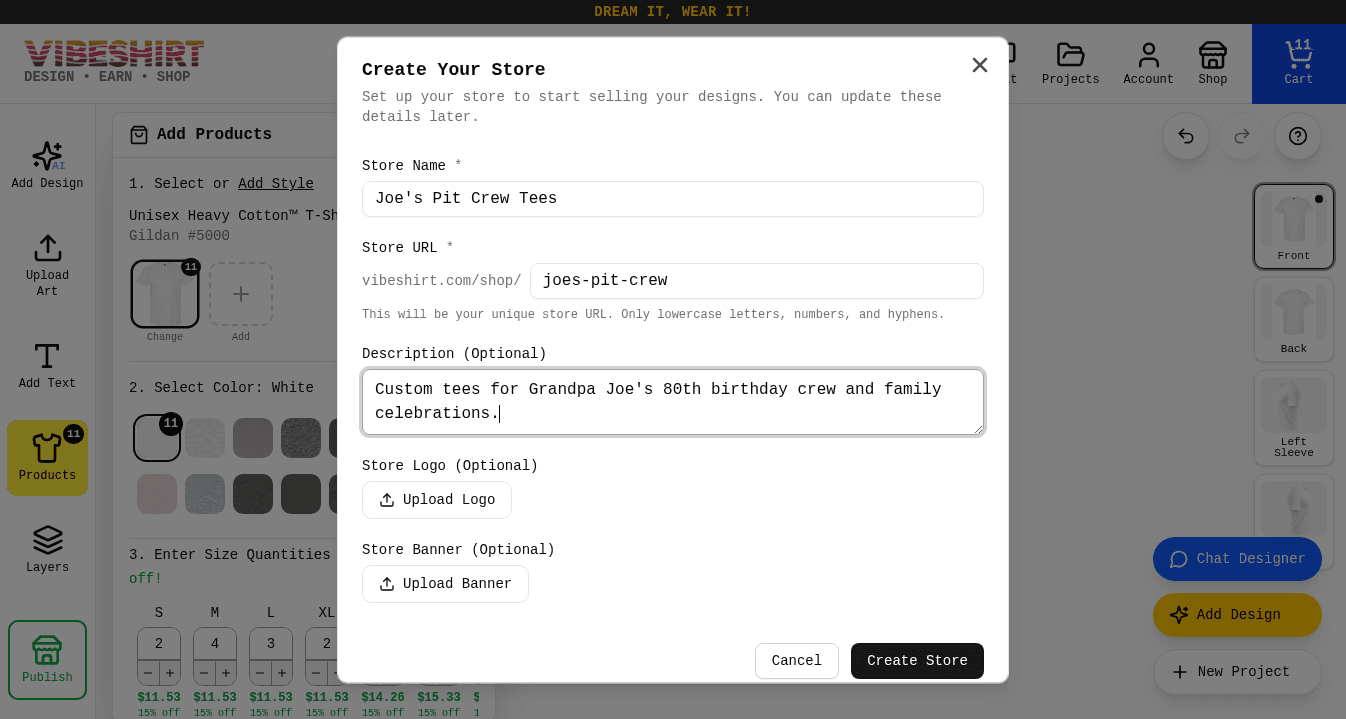
Task: Click the Publish button in sidebar
Action: pyautogui.click(x=47, y=660)
